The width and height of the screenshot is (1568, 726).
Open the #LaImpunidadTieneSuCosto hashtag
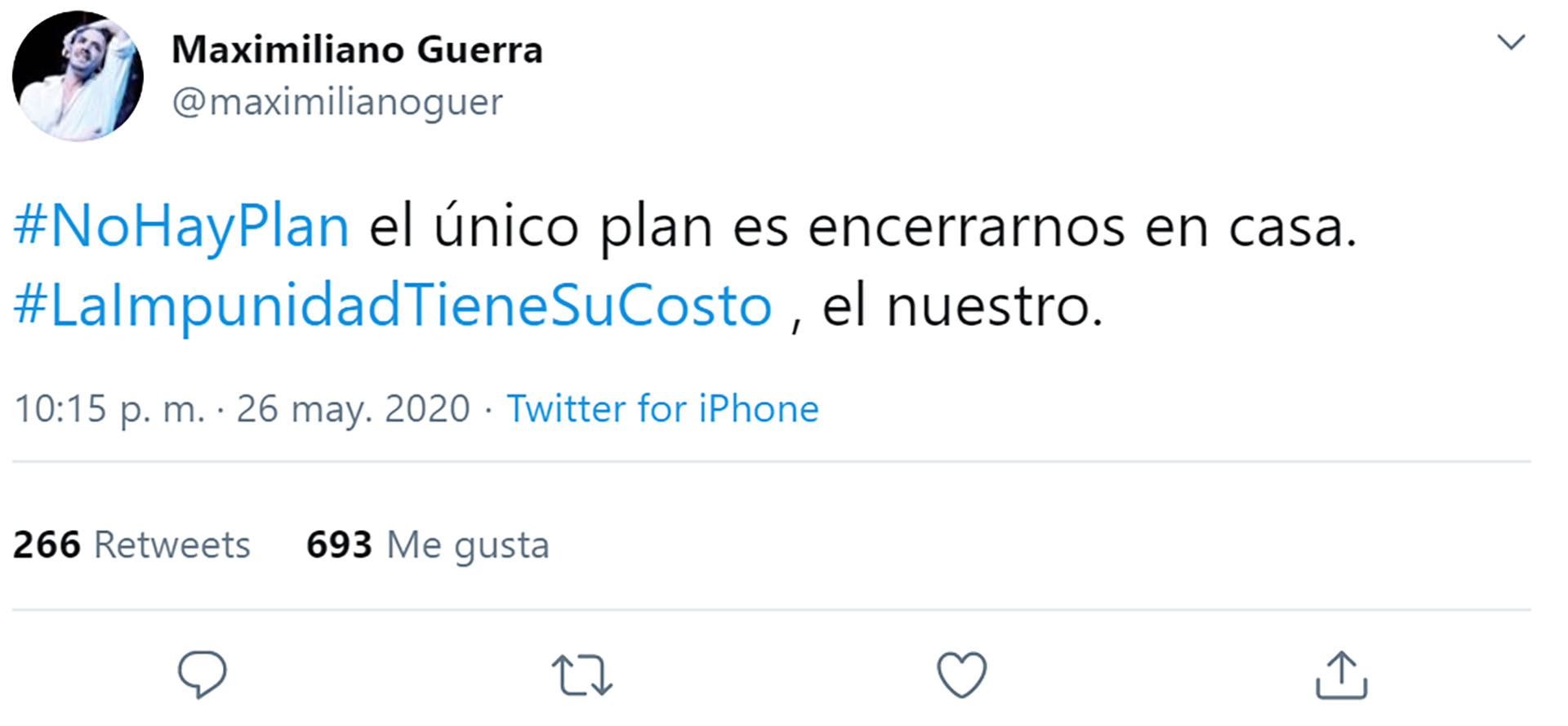(393, 305)
